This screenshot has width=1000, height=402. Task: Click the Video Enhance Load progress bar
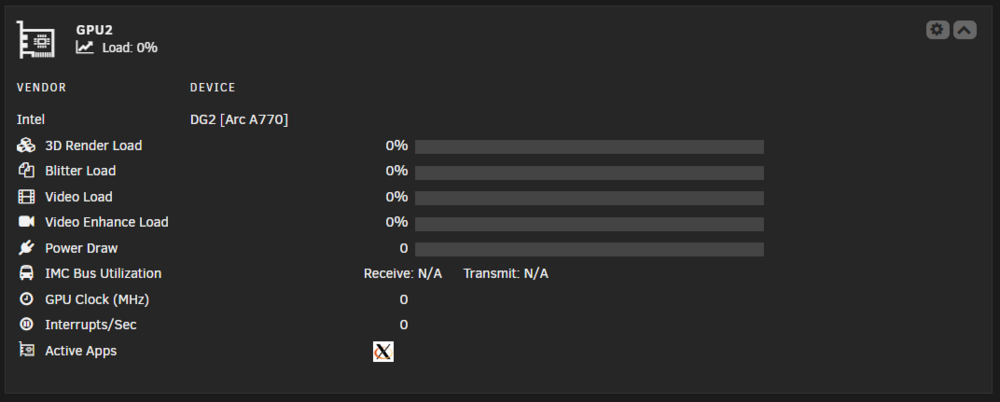(589, 223)
